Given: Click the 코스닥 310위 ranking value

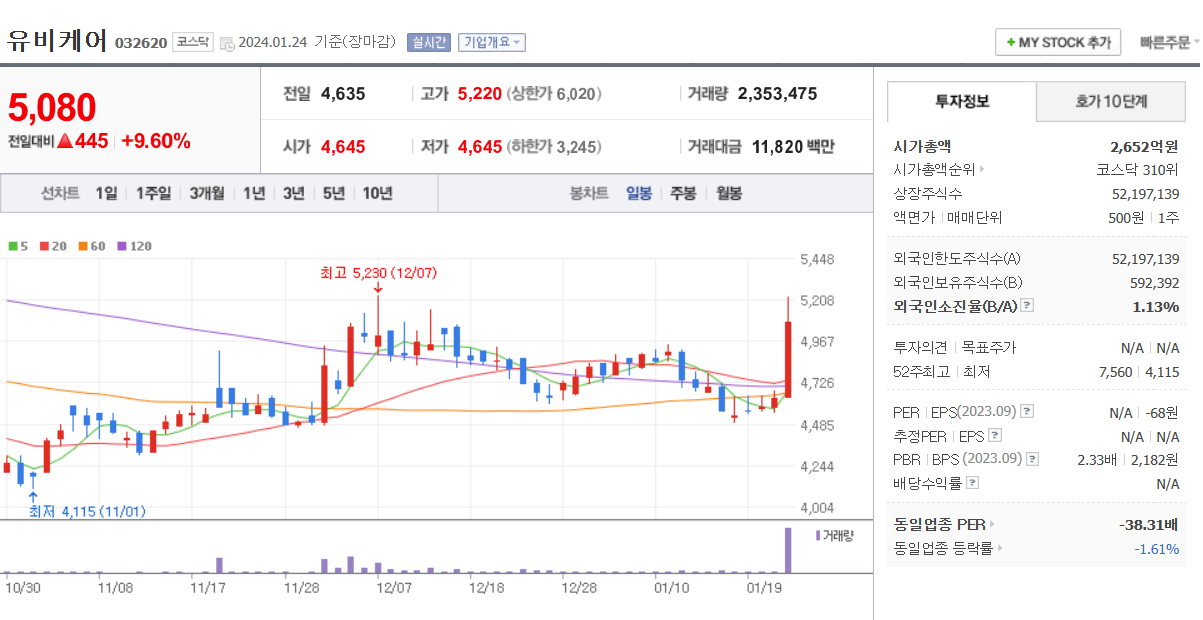Looking at the screenshot, I should tap(1138, 169).
